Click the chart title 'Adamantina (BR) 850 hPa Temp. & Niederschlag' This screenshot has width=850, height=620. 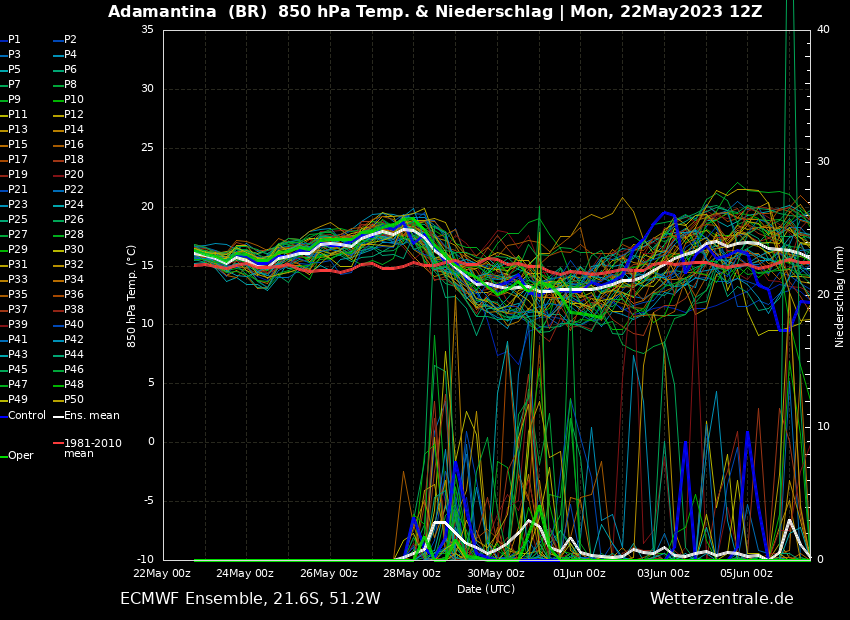[x=330, y=11]
